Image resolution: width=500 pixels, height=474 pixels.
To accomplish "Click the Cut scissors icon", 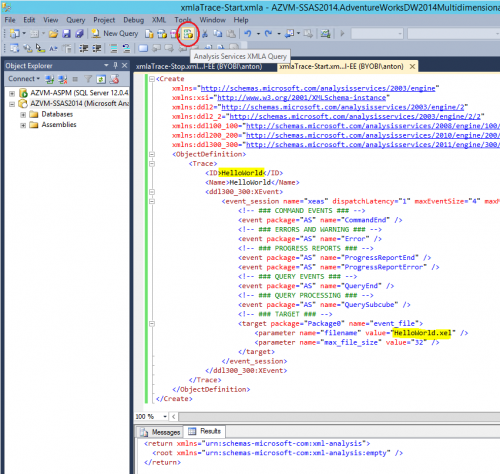I will [x=205, y=34].
